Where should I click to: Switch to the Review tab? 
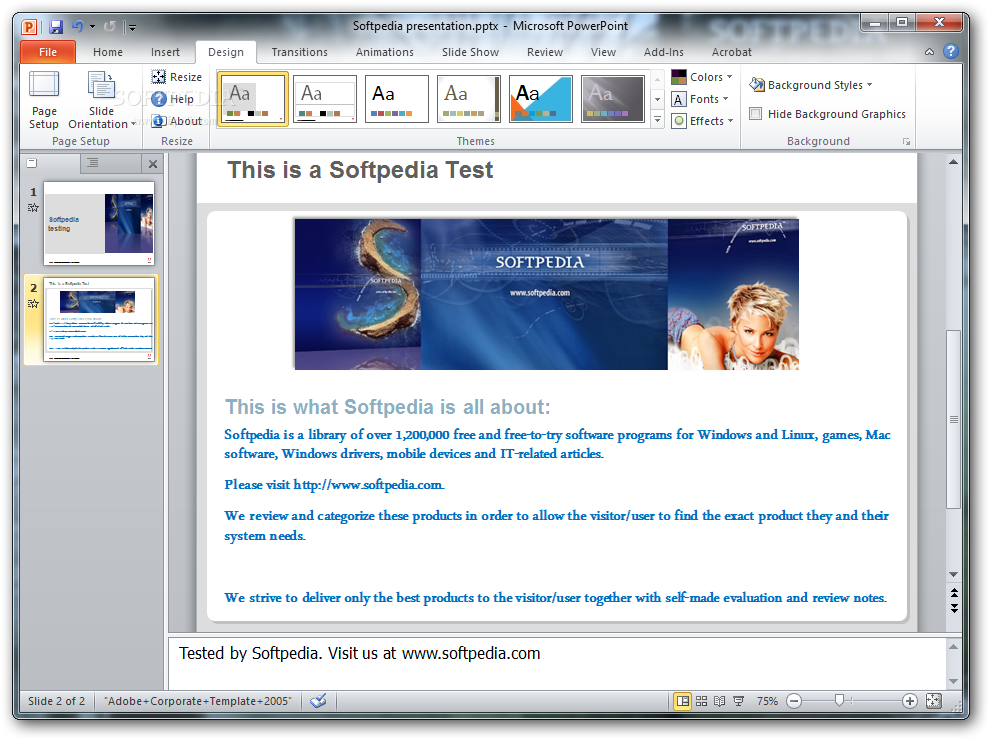pos(545,52)
